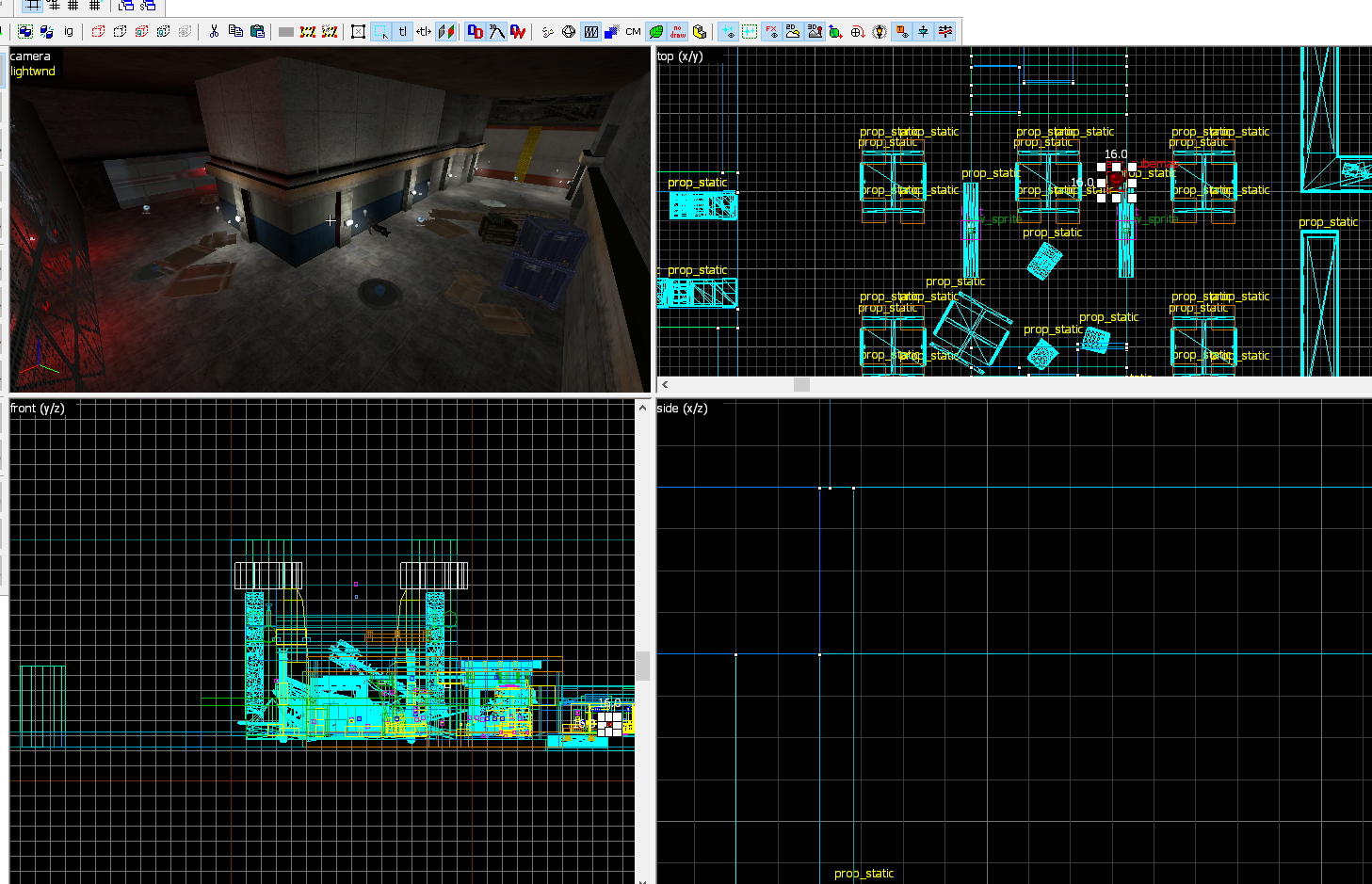Edit cordon bounds icon
This screenshot has height=884, width=1372.
coord(330,31)
